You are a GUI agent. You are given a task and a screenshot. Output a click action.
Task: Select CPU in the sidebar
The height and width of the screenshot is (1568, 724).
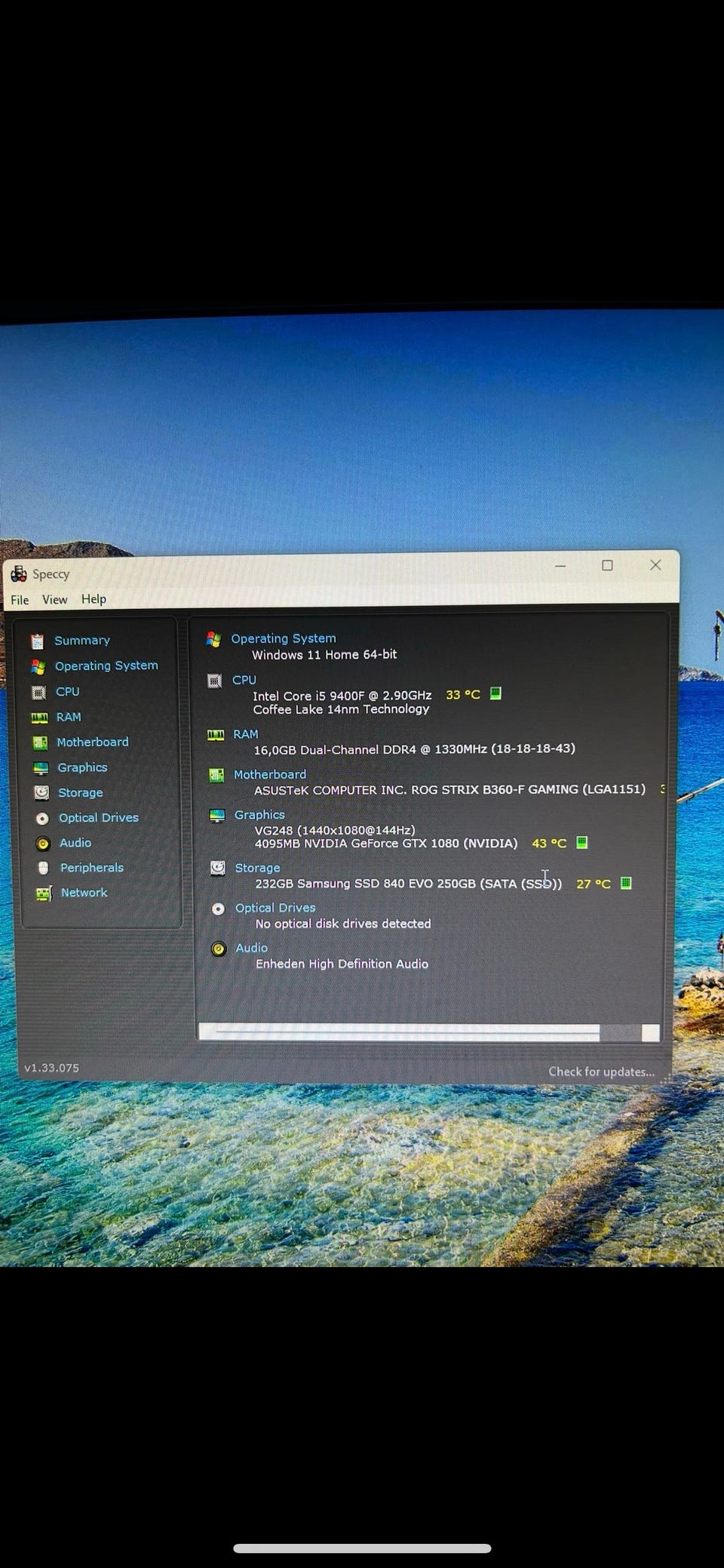tap(68, 691)
